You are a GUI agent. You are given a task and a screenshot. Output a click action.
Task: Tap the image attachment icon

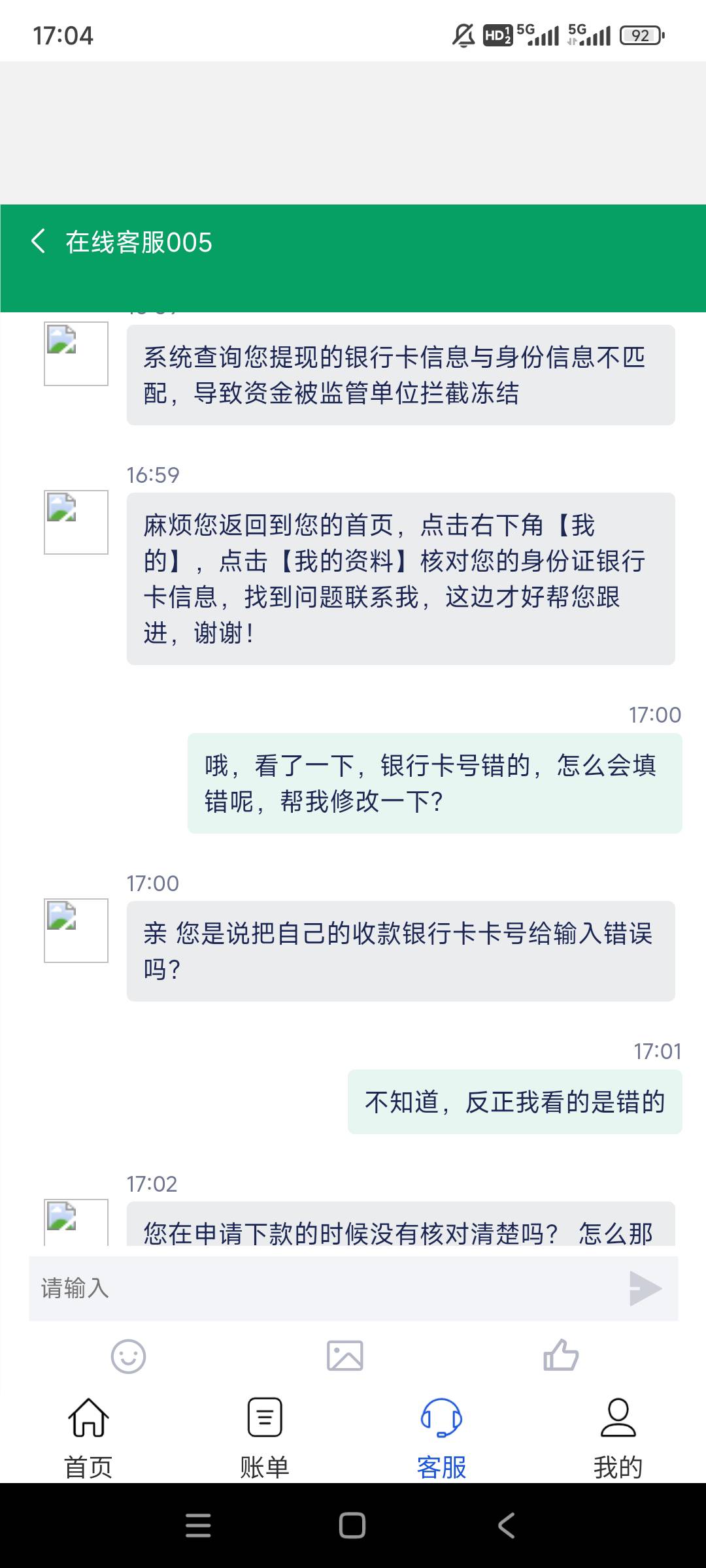tap(345, 1356)
